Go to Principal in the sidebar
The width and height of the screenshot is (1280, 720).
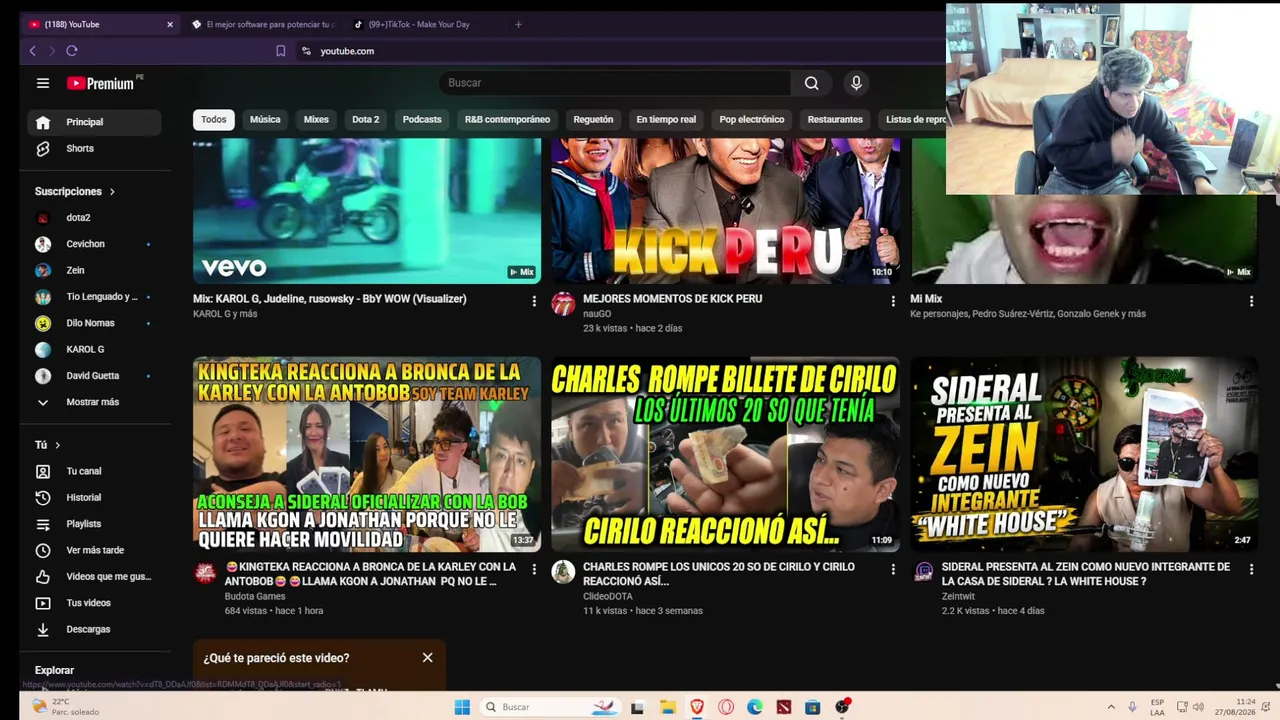(x=93, y=122)
